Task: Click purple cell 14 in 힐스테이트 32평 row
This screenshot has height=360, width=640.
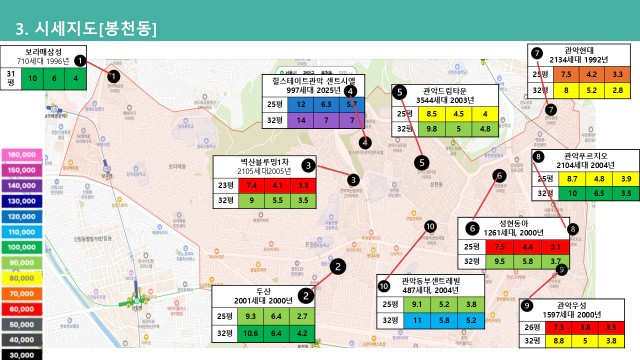Action: (301, 120)
